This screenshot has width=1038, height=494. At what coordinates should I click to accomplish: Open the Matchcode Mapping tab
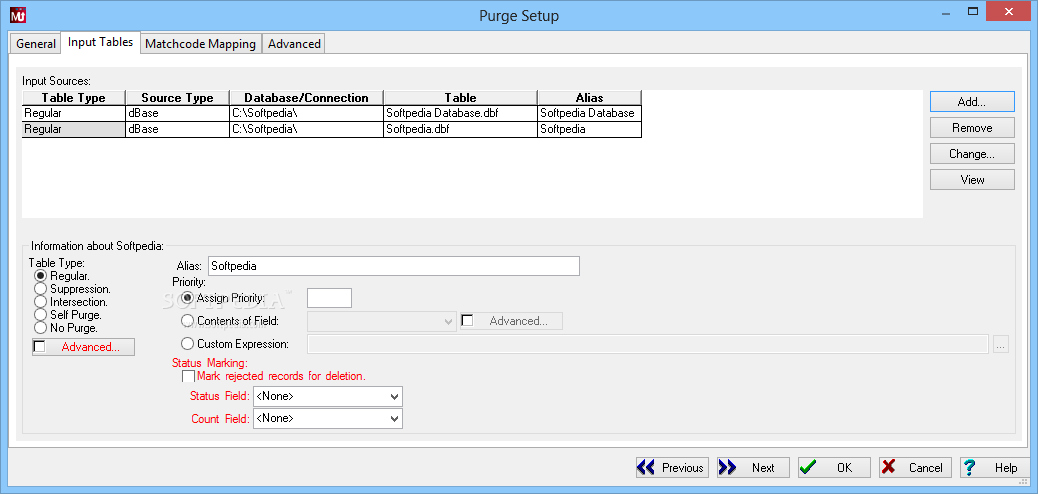pyautogui.click(x=201, y=44)
